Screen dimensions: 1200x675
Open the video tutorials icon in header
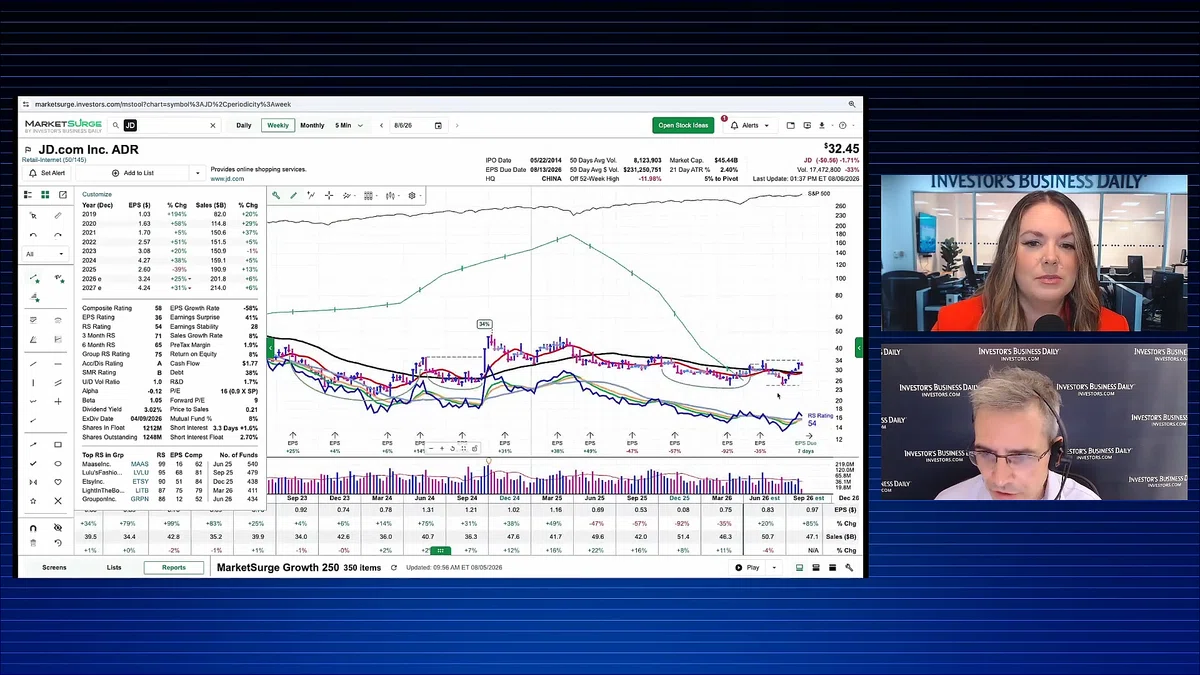click(806, 126)
